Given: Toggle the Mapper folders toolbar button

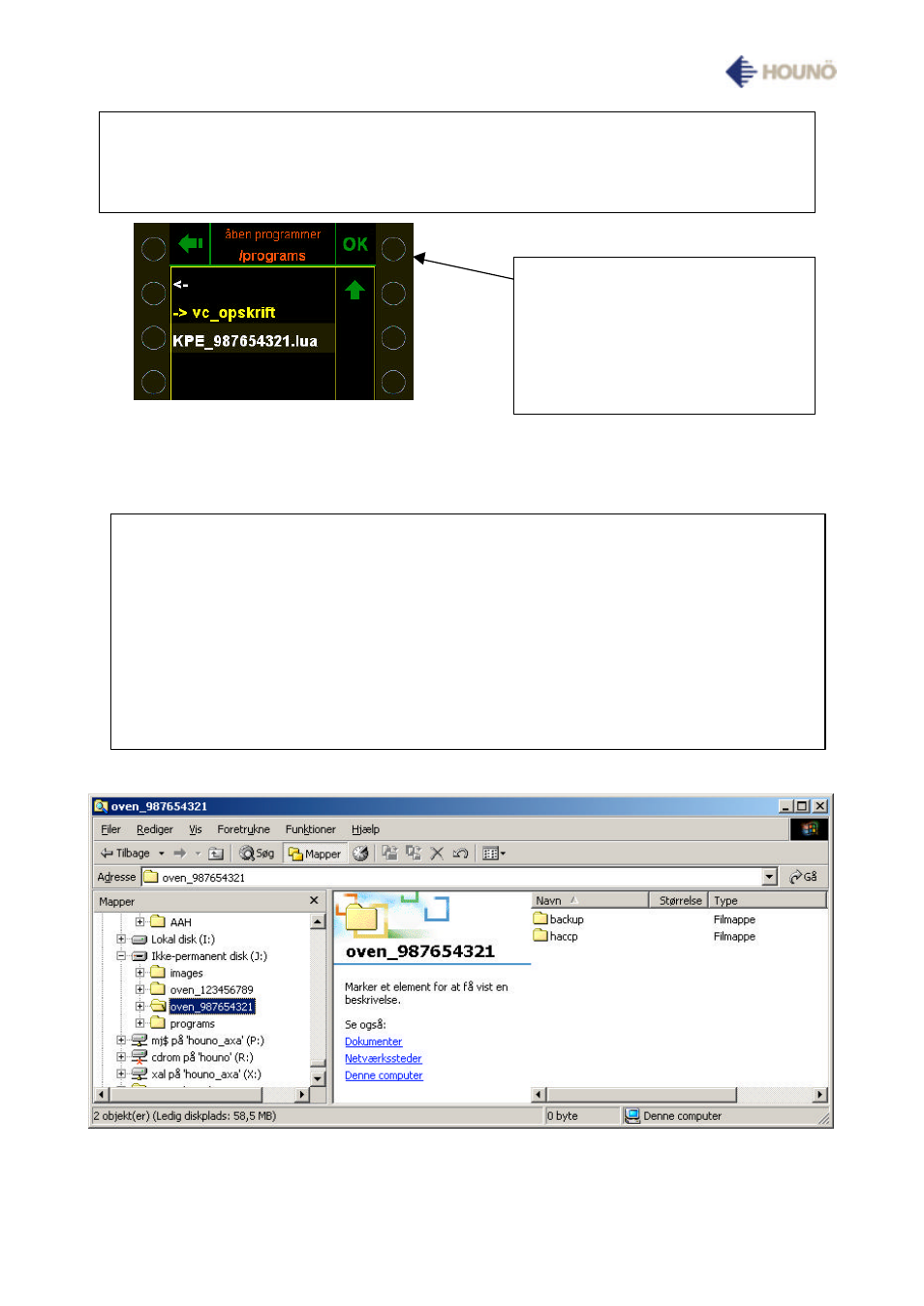Looking at the screenshot, I should [x=314, y=854].
